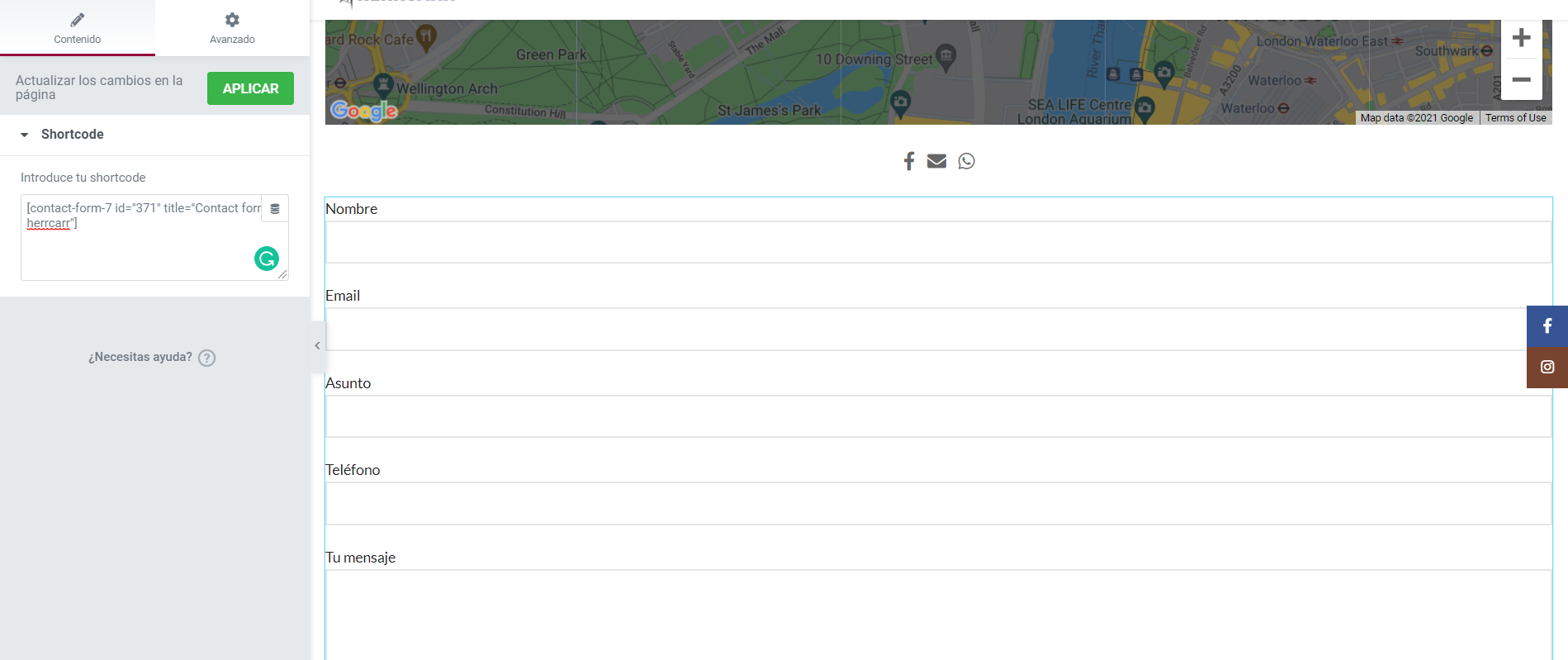The height and width of the screenshot is (660, 1568).
Task: Select the Contenido tab
Action: tap(78, 28)
